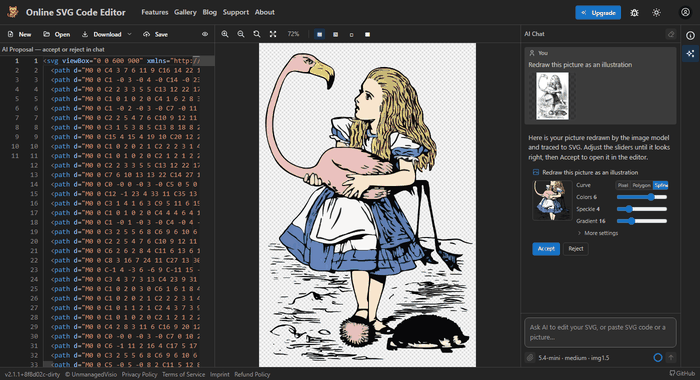Adjust the Gradient slider

coord(642,221)
